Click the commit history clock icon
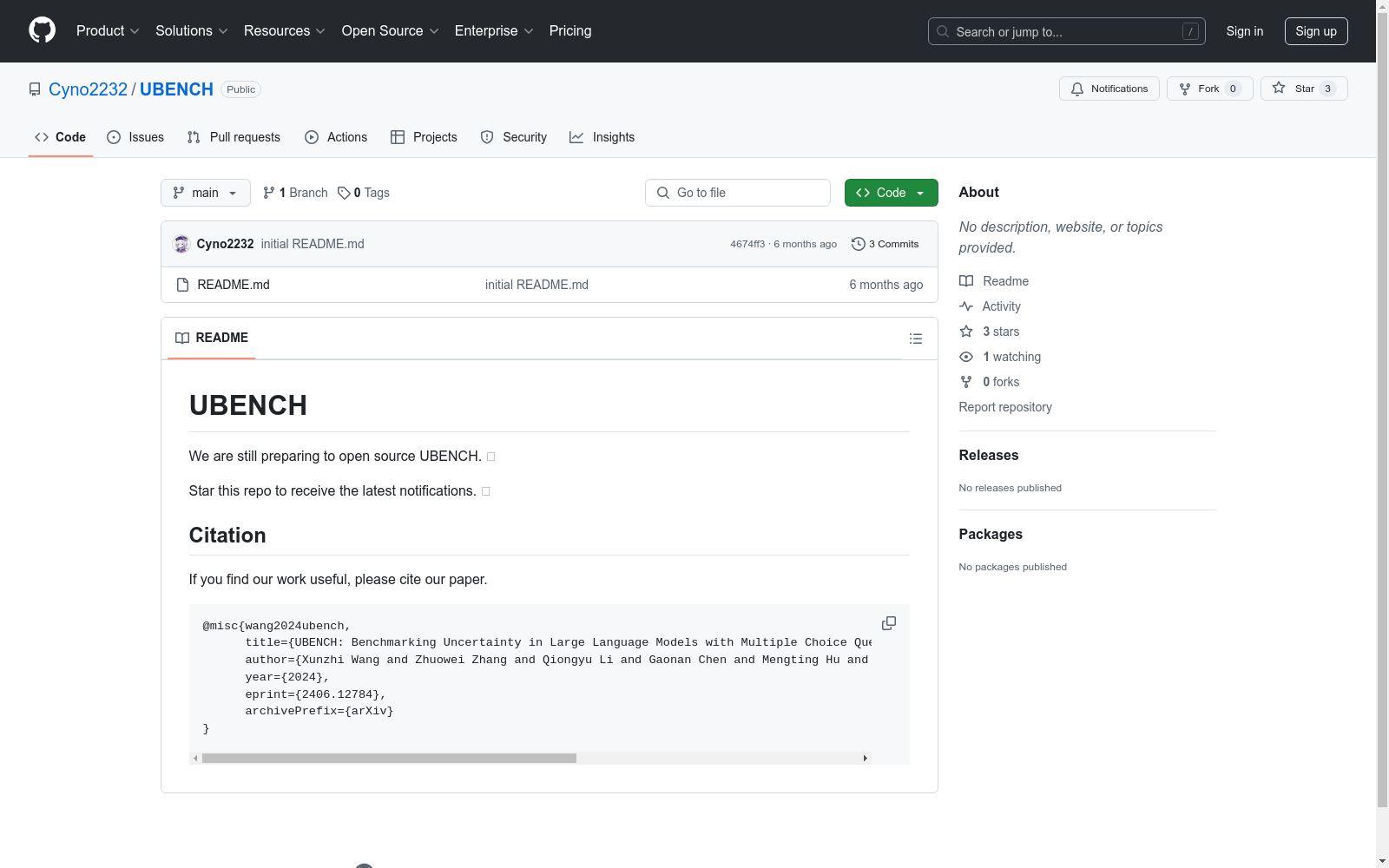Image resolution: width=1389 pixels, height=868 pixels. point(859,244)
